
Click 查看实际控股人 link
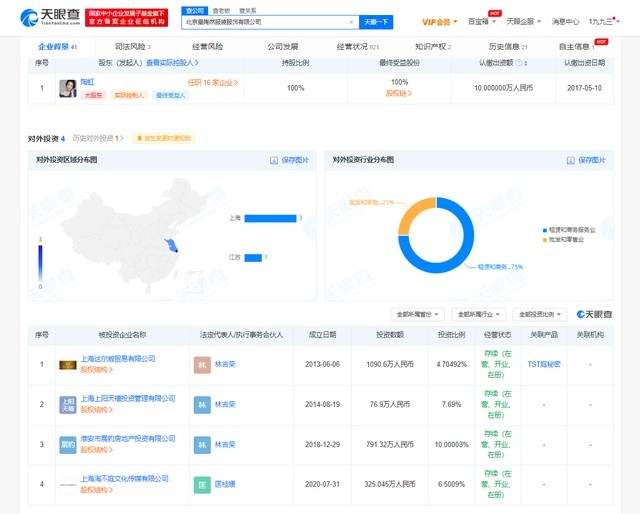tap(172, 63)
